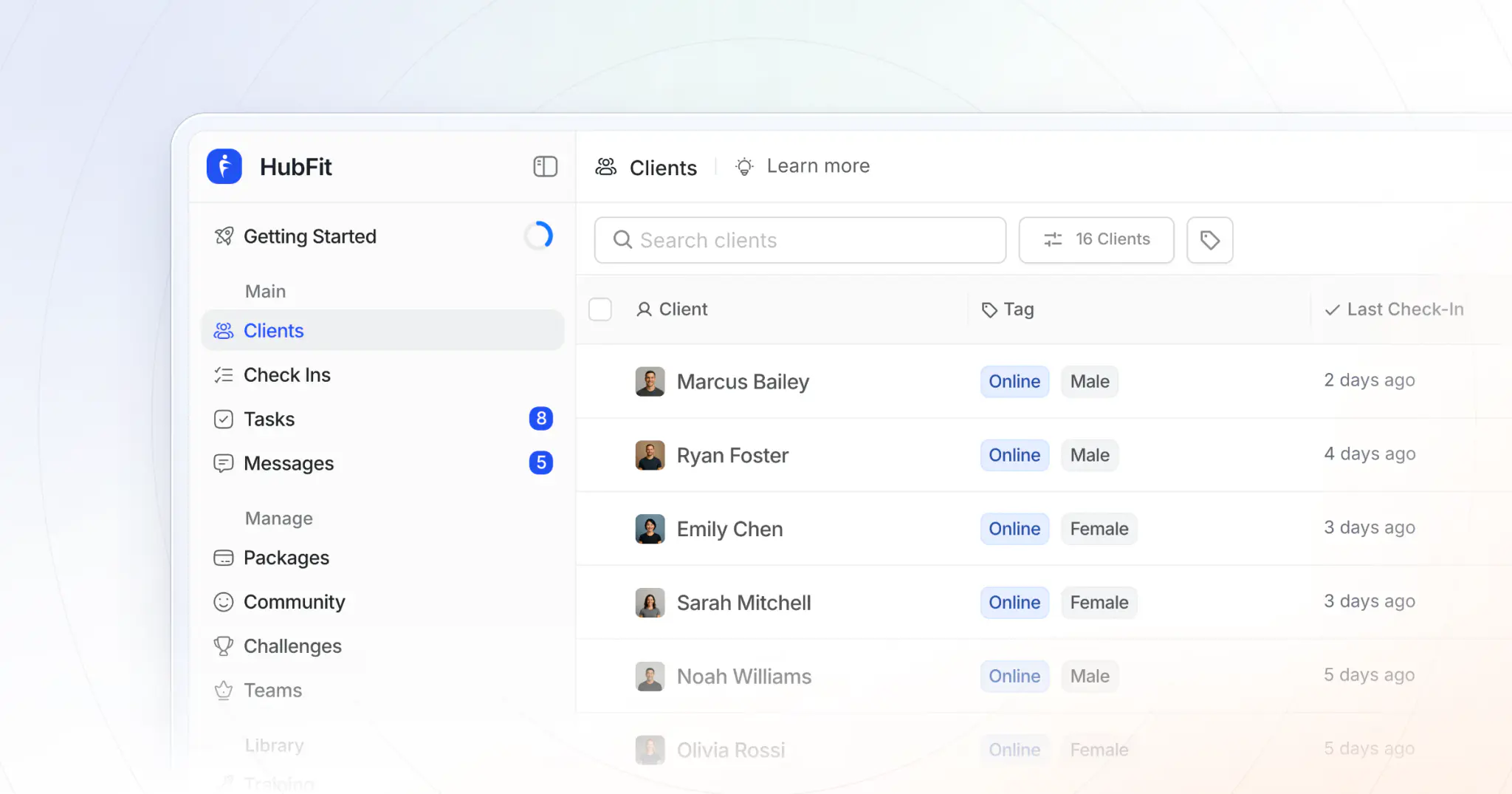Click the name Noah Williams
This screenshot has width=1512, height=794.
tap(744, 677)
